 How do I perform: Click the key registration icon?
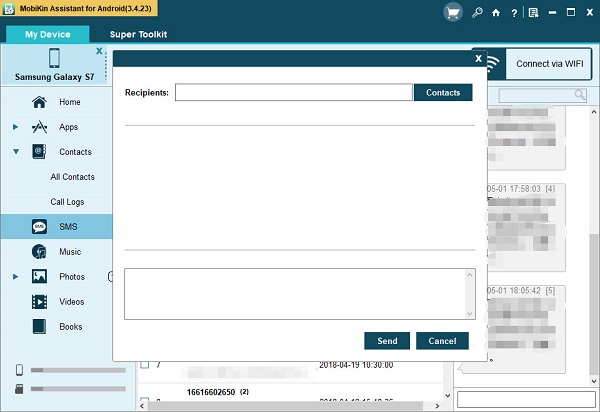[477, 13]
